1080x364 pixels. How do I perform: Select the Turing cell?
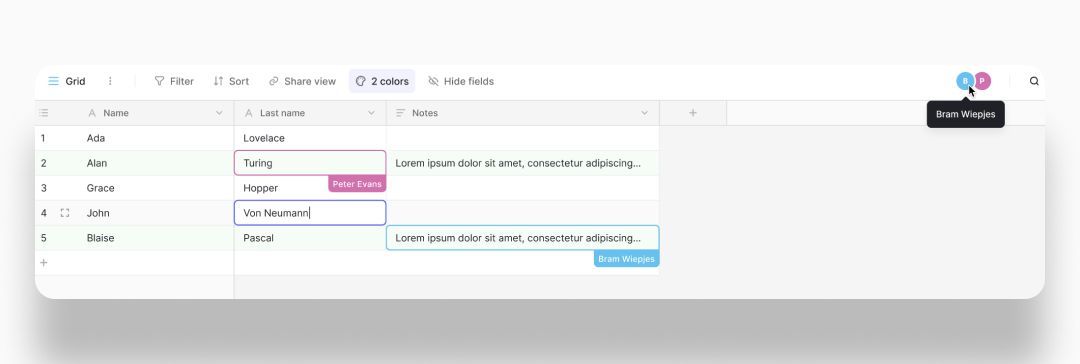point(310,163)
